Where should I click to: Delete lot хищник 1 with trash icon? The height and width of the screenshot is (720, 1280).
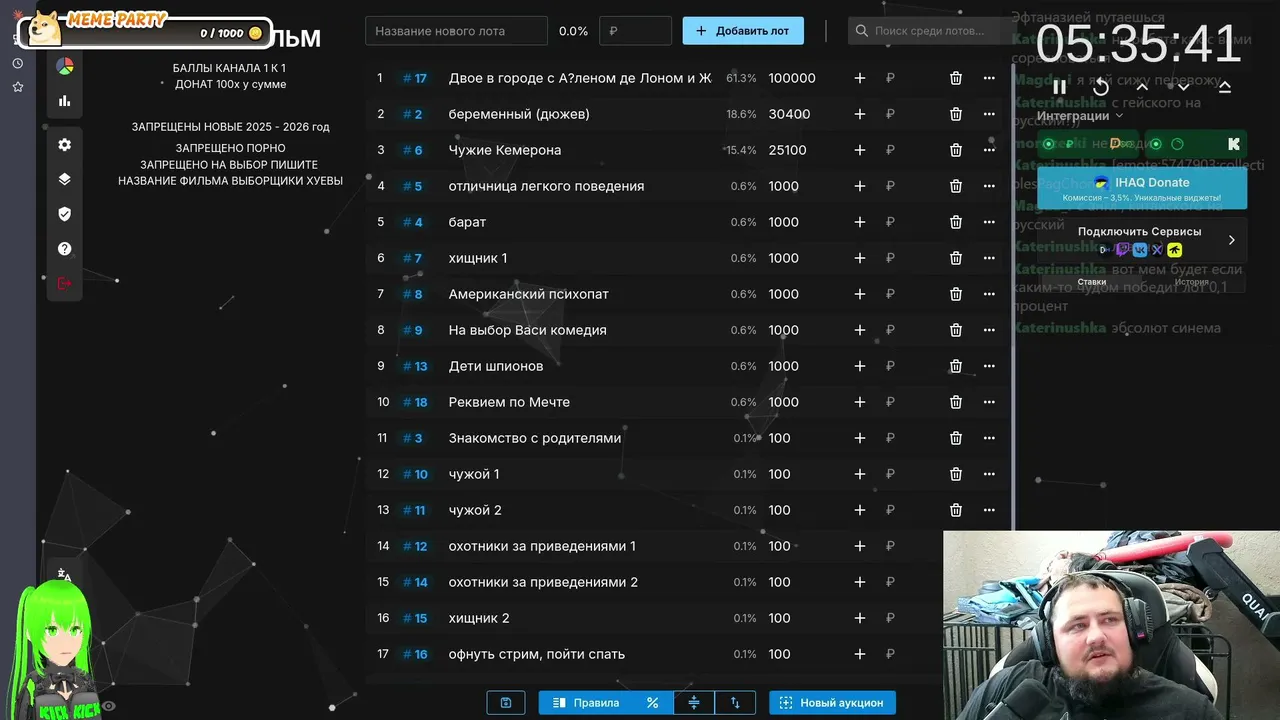point(956,258)
